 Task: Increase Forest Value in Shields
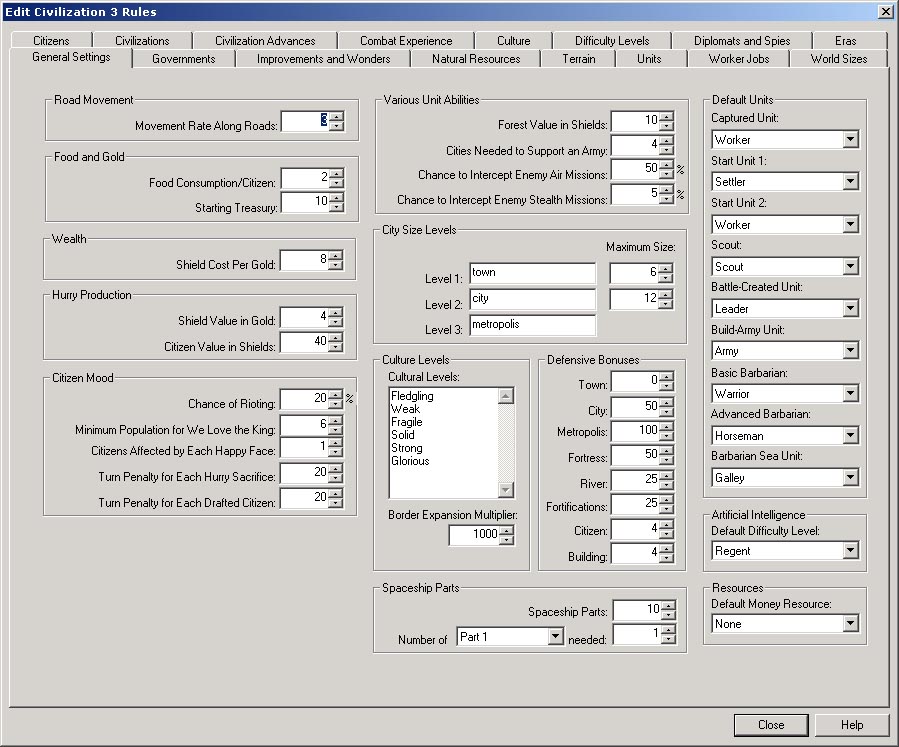[x=666, y=116]
